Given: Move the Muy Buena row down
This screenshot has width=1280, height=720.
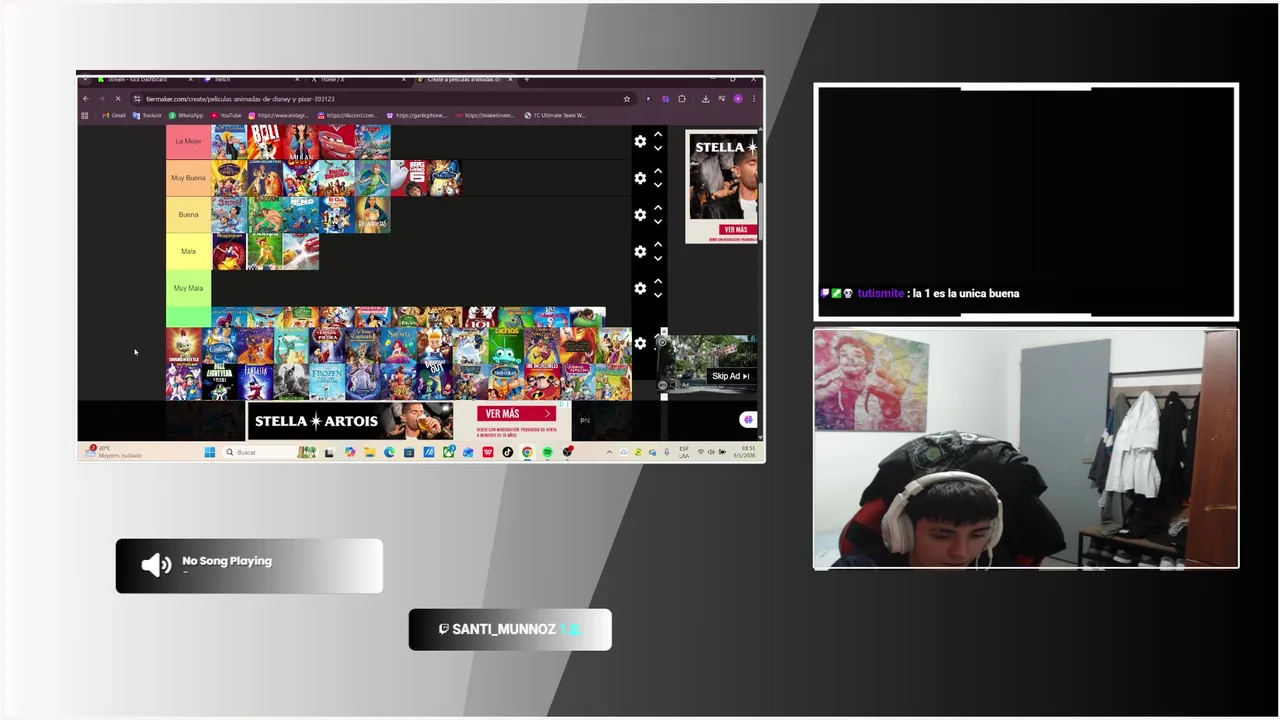Looking at the screenshot, I should (x=658, y=185).
